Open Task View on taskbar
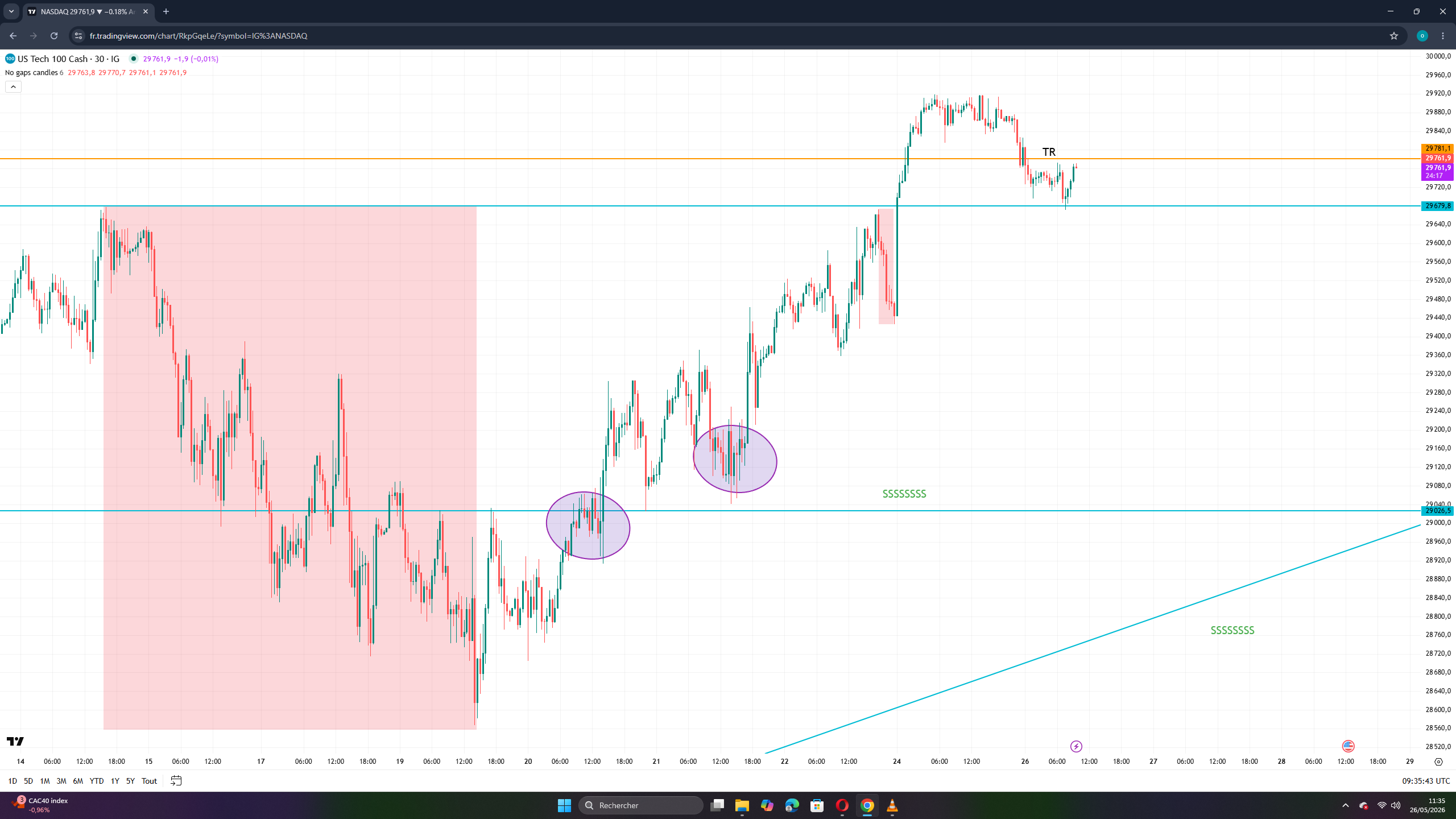The image size is (1456, 819). (717, 805)
